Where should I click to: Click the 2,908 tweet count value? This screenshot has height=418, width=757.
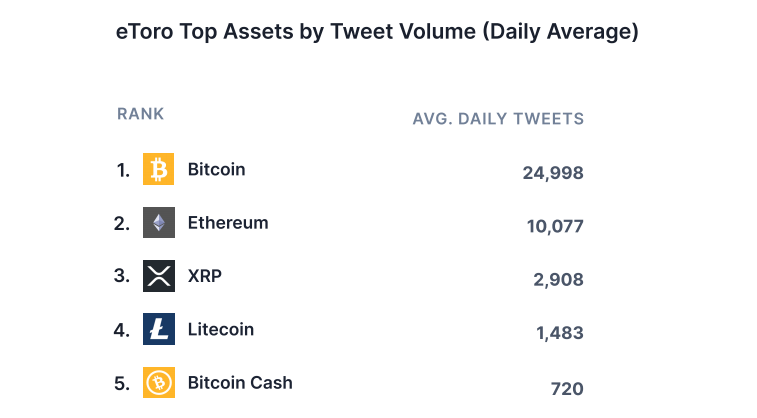point(559,279)
